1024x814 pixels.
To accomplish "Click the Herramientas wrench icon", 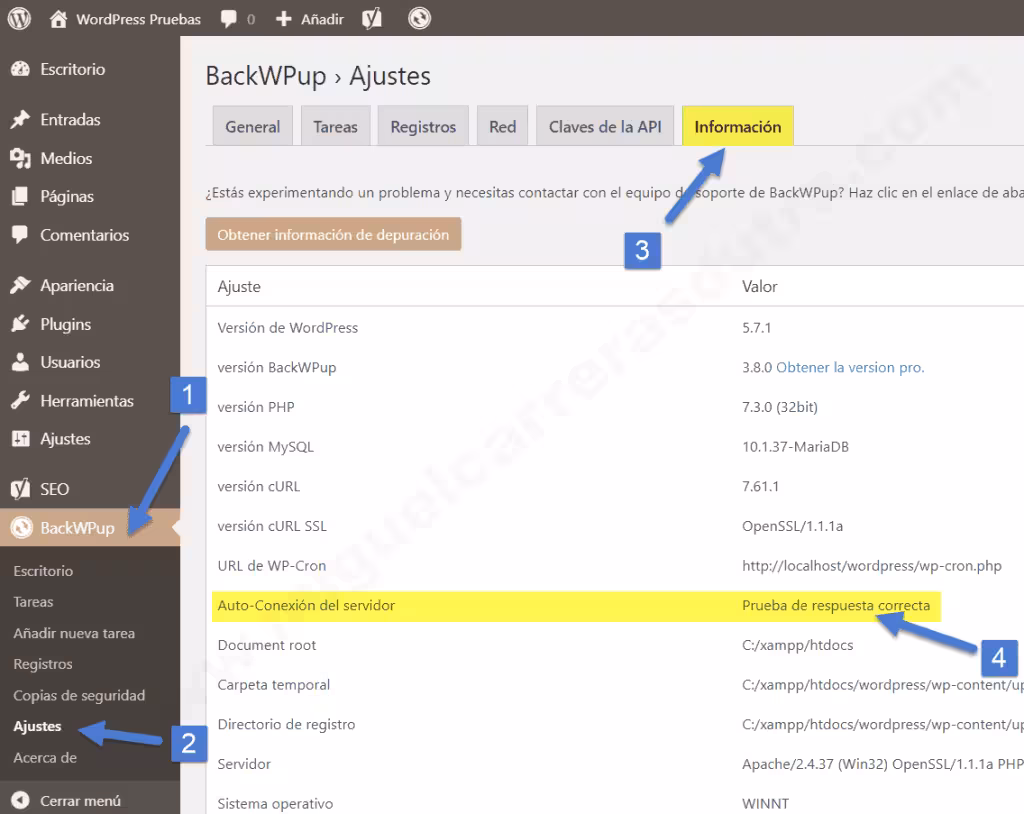I will point(20,400).
